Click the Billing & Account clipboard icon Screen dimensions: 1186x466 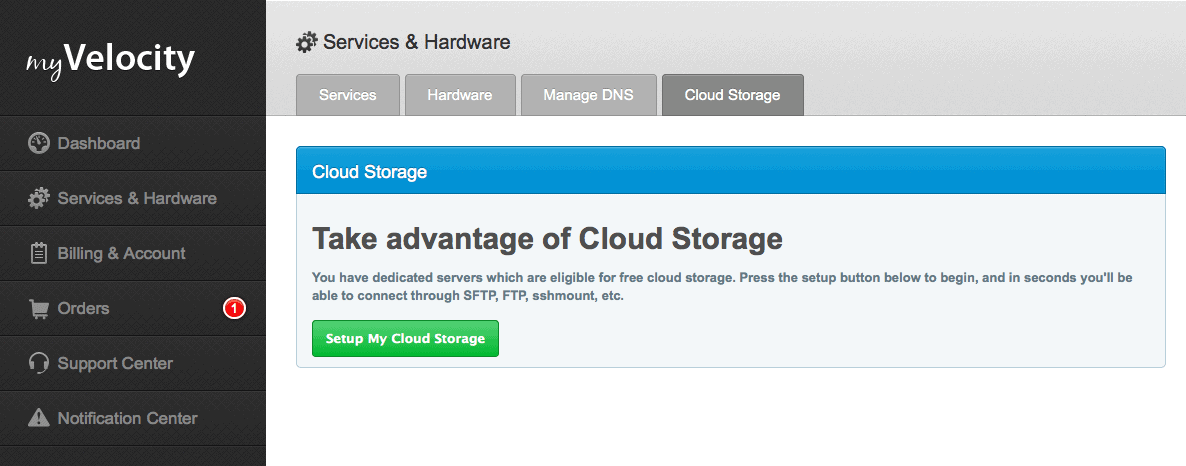pos(39,253)
